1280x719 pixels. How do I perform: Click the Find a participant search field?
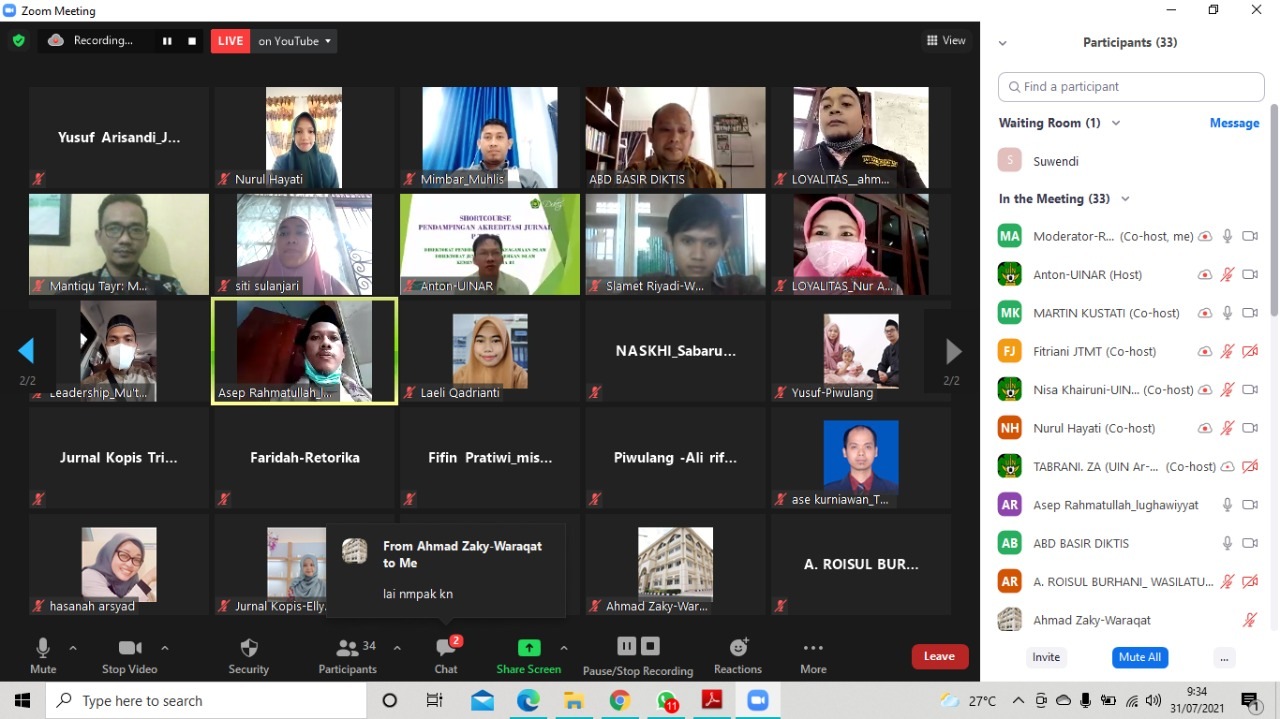pos(1130,87)
